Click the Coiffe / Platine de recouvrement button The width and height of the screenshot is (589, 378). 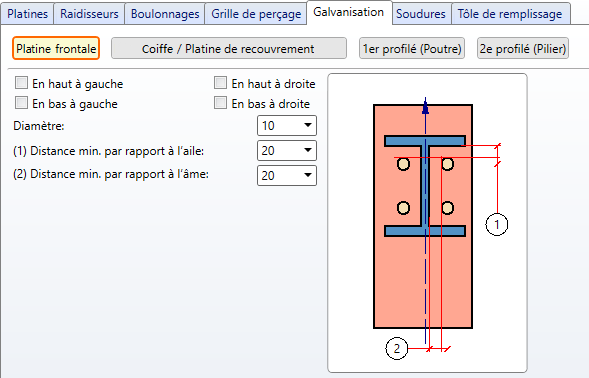tap(229, 48)
